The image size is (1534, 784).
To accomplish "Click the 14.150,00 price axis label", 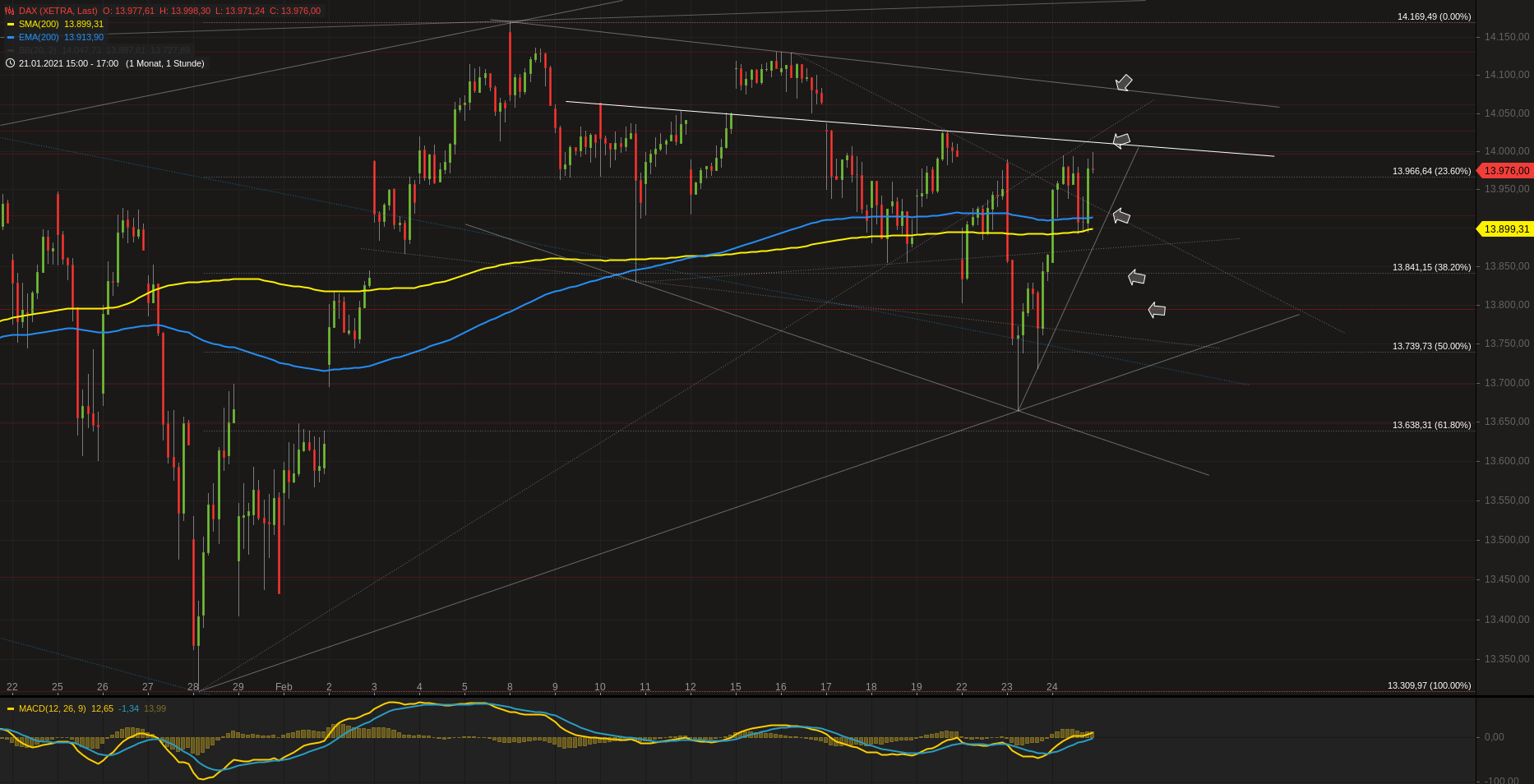I will [x=1506, y=37].
